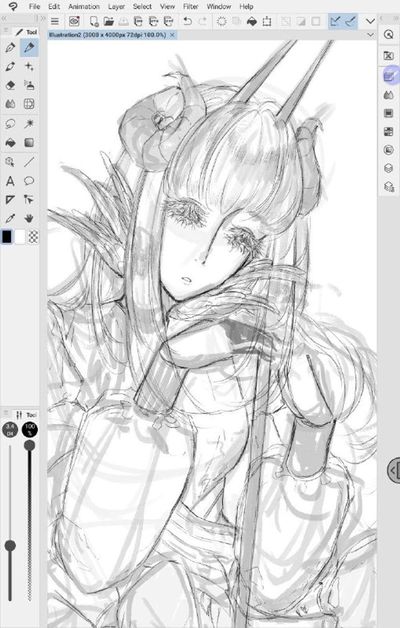Expand the canvas tab list chevron
The image size is (400, 628).
point(370,35)
